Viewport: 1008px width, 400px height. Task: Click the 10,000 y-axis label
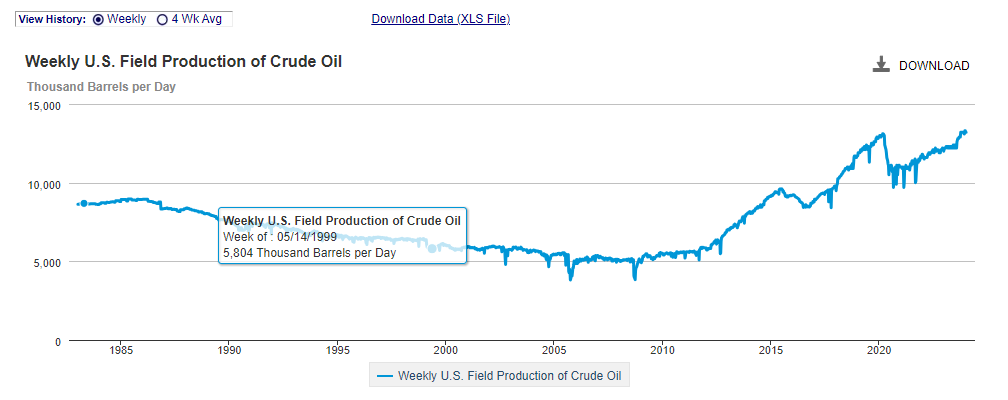(x=46, y=184)
